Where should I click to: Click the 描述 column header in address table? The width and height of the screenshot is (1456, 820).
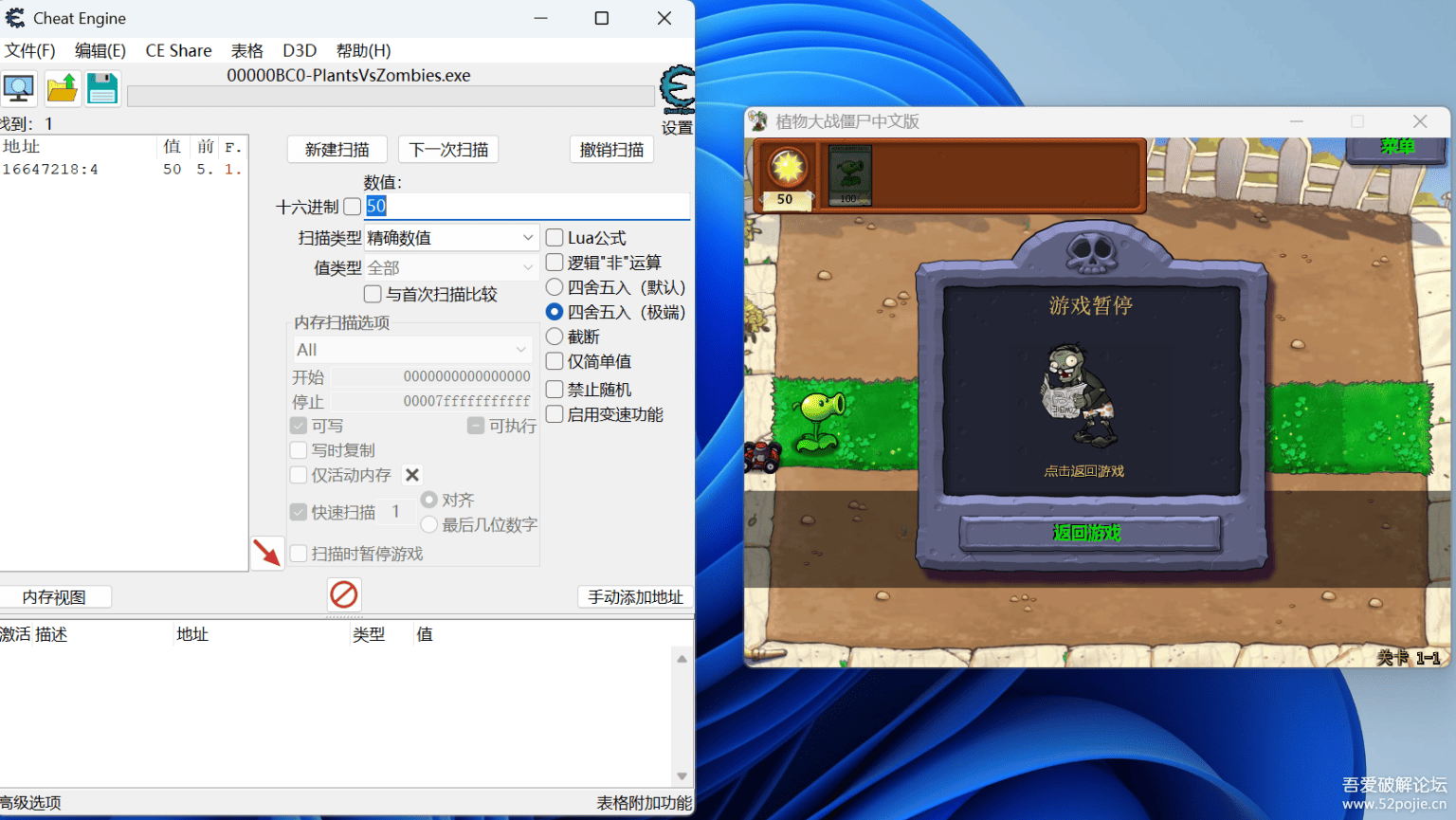pos(51,635)
